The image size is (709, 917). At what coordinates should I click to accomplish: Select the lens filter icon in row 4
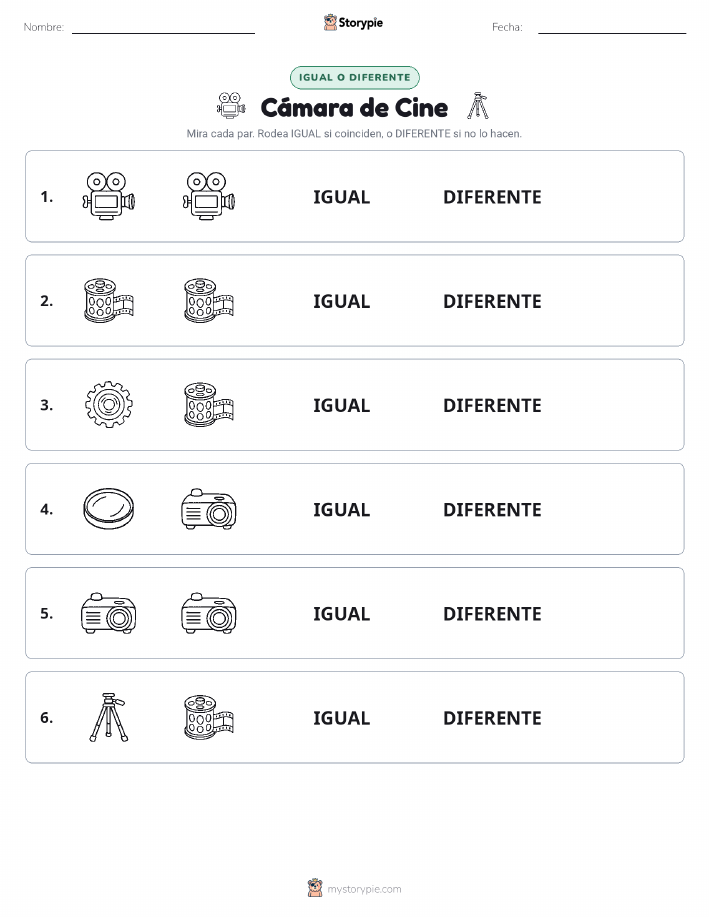tap(109, 509)
